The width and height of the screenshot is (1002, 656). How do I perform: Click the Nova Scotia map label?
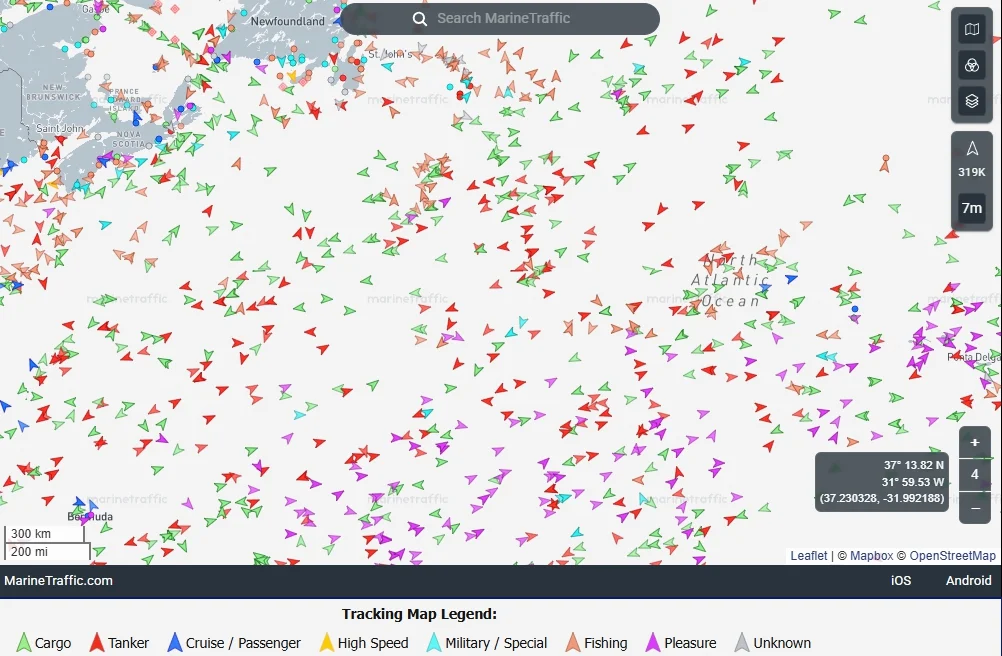point(130,139)
